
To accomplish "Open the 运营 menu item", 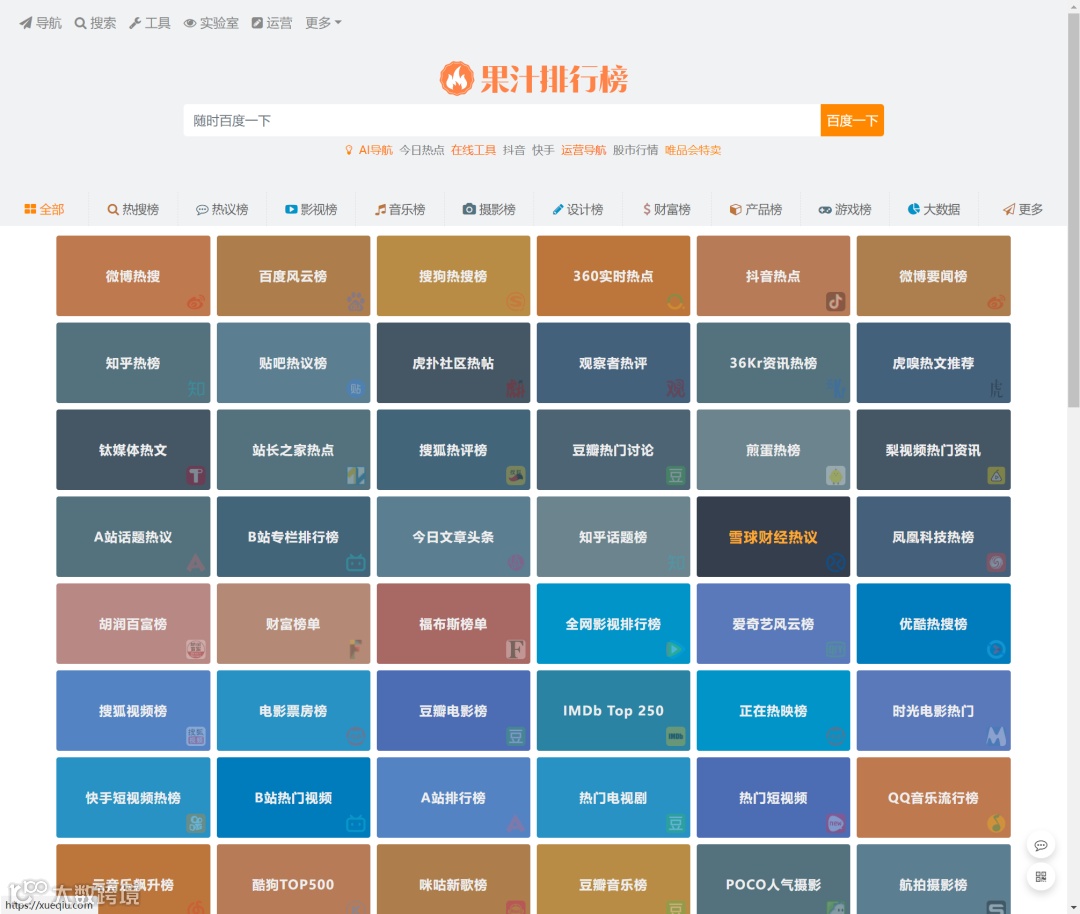I will coord(272,23).
